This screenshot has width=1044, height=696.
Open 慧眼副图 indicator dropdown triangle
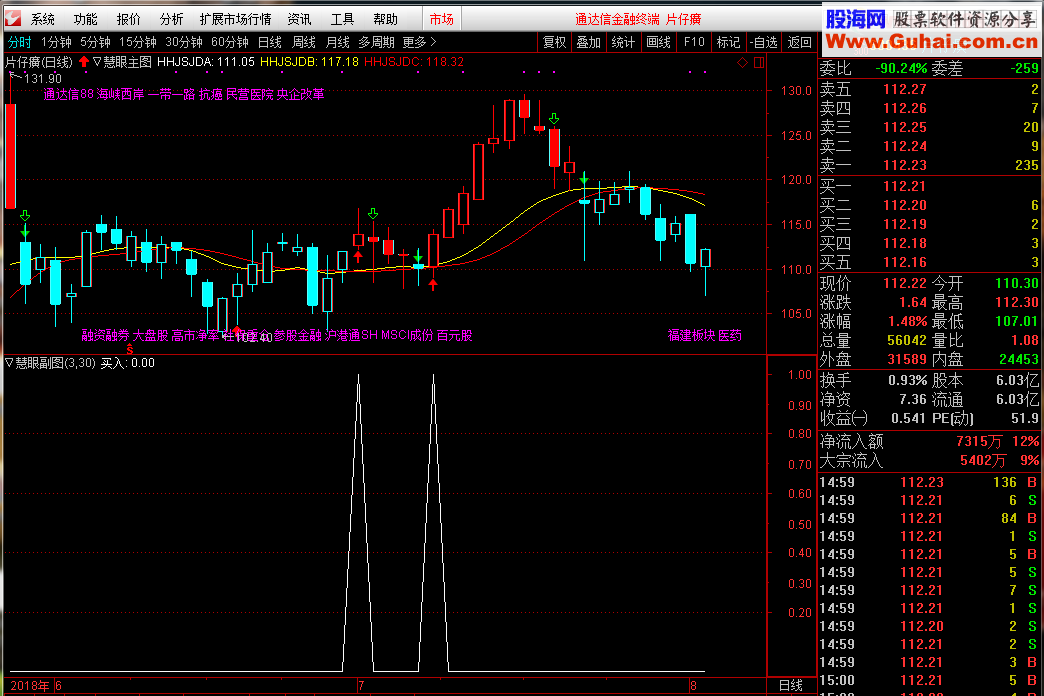pyautogui.click(x=10, y=363)
